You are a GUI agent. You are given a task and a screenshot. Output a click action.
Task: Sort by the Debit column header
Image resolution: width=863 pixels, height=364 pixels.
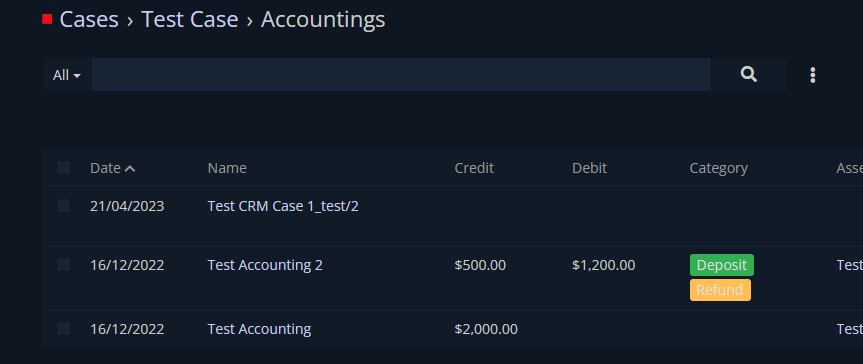coord(589,168)
